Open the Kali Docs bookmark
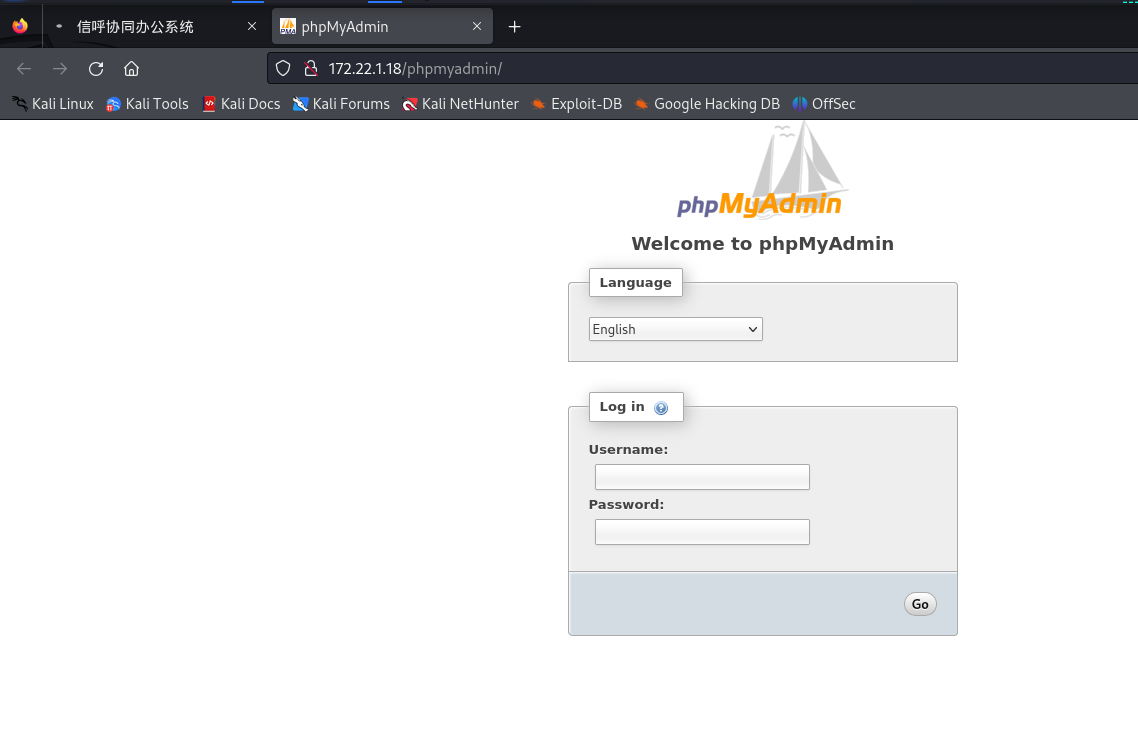The height and width of the screenshot is (739, 1138). pyautogui.click(x=241, y=104)
